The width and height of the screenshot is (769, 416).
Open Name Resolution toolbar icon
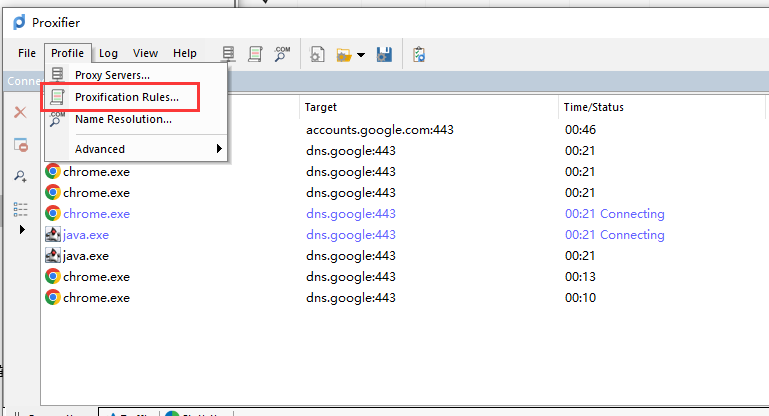coord(282,54)
